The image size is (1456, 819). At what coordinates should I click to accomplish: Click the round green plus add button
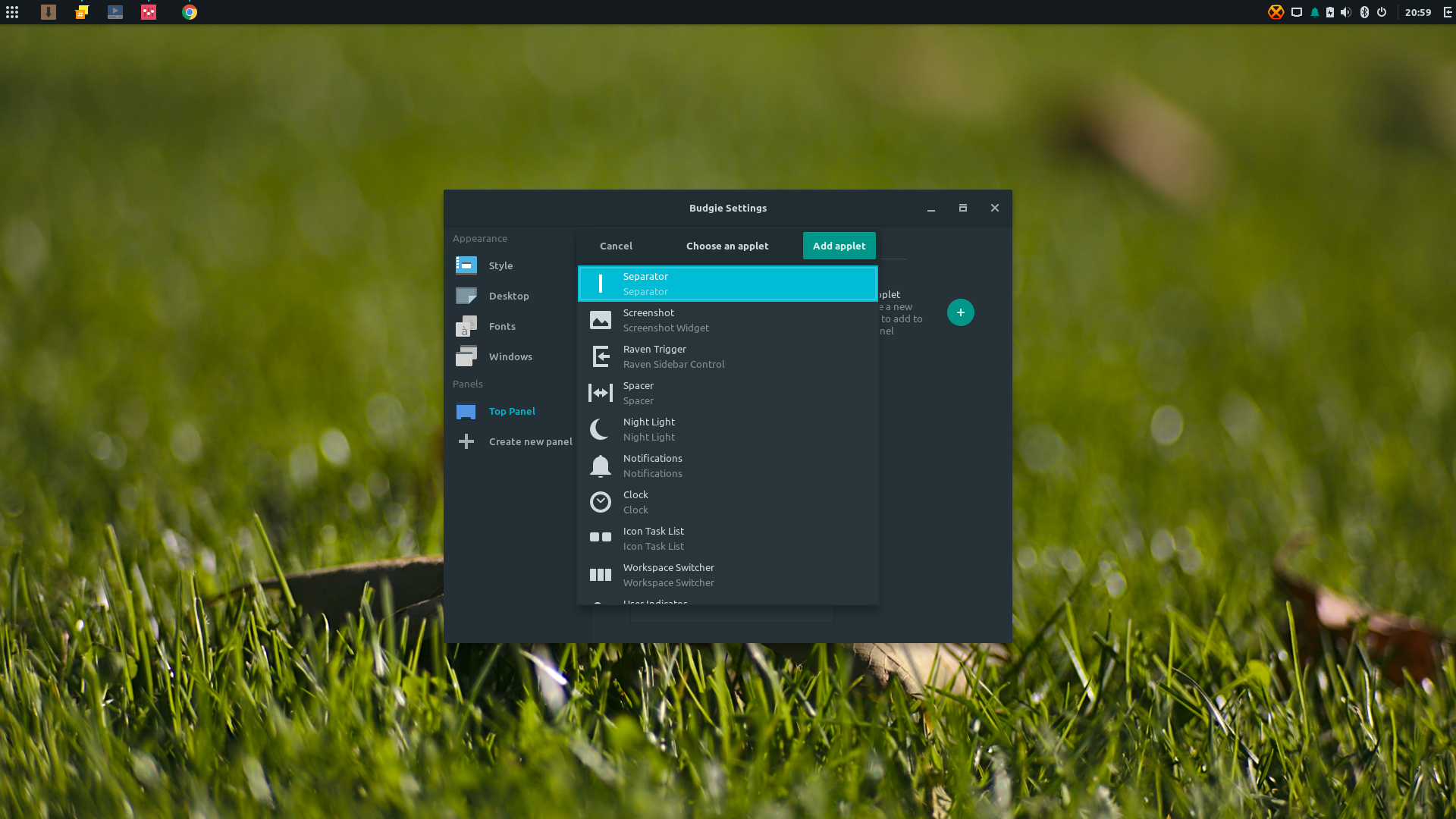(961, 312)
